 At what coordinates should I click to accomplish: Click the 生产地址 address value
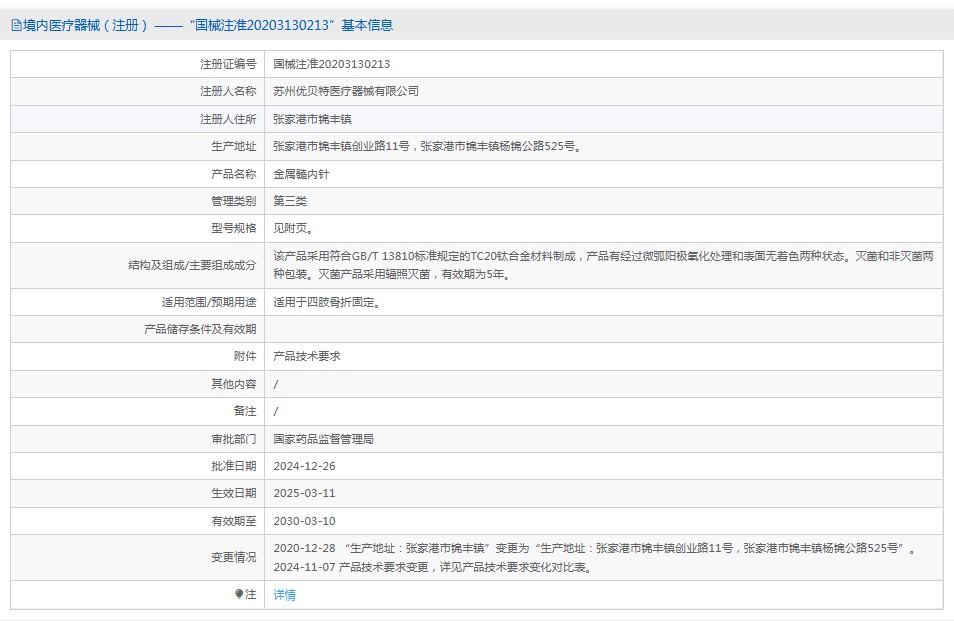point(427,146)
